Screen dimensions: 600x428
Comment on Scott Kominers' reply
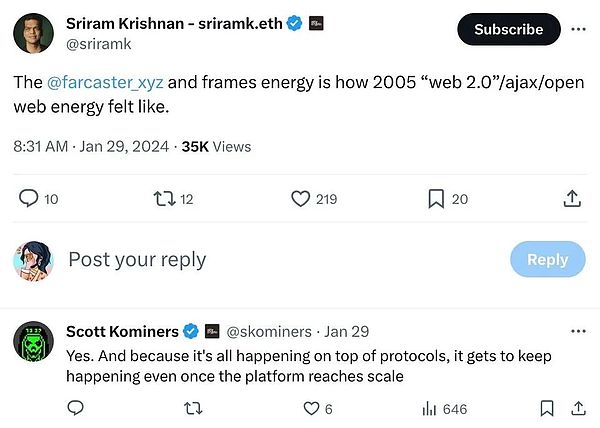point(75,408)
